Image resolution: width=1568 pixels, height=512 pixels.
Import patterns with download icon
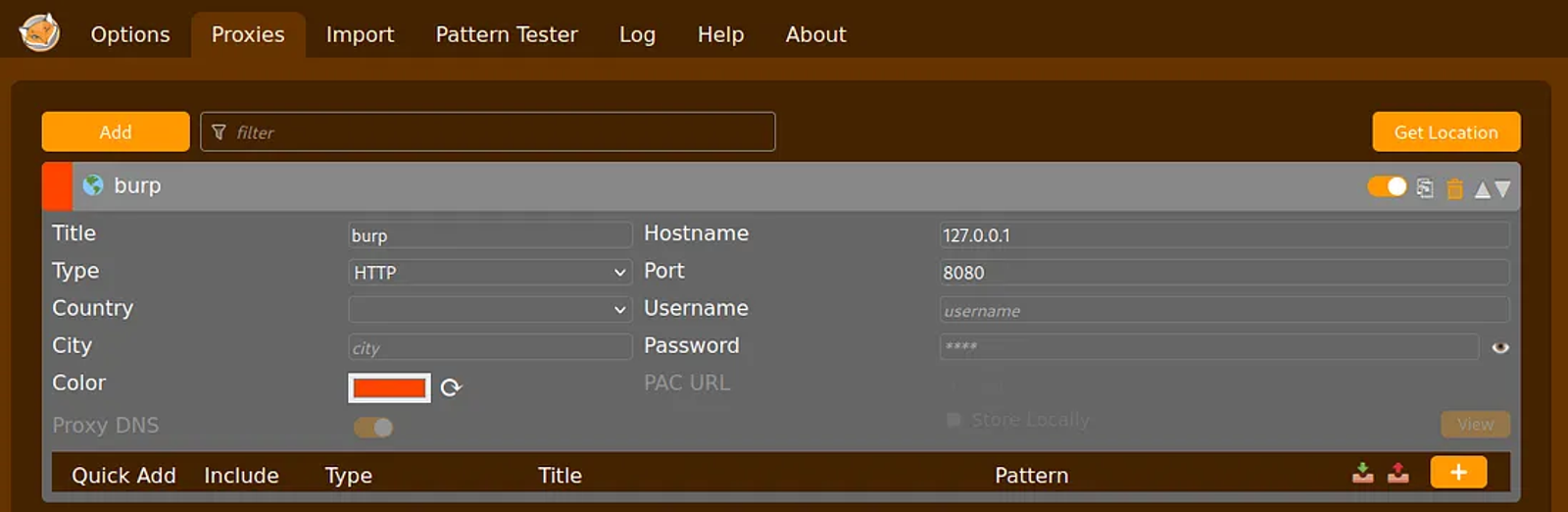click(x=1362, y=473)
